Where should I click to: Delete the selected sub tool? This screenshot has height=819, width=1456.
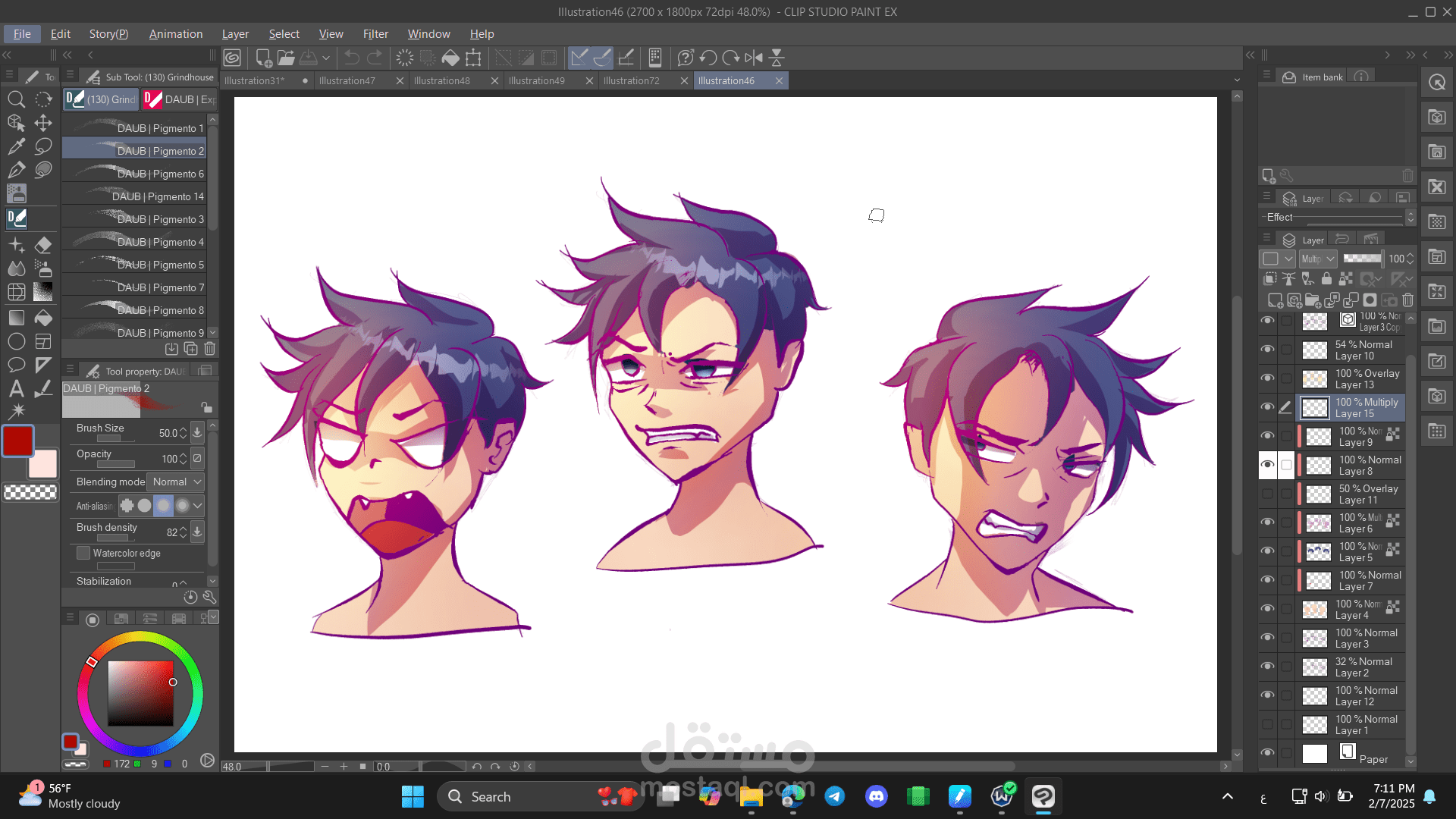tap(210, 349)
